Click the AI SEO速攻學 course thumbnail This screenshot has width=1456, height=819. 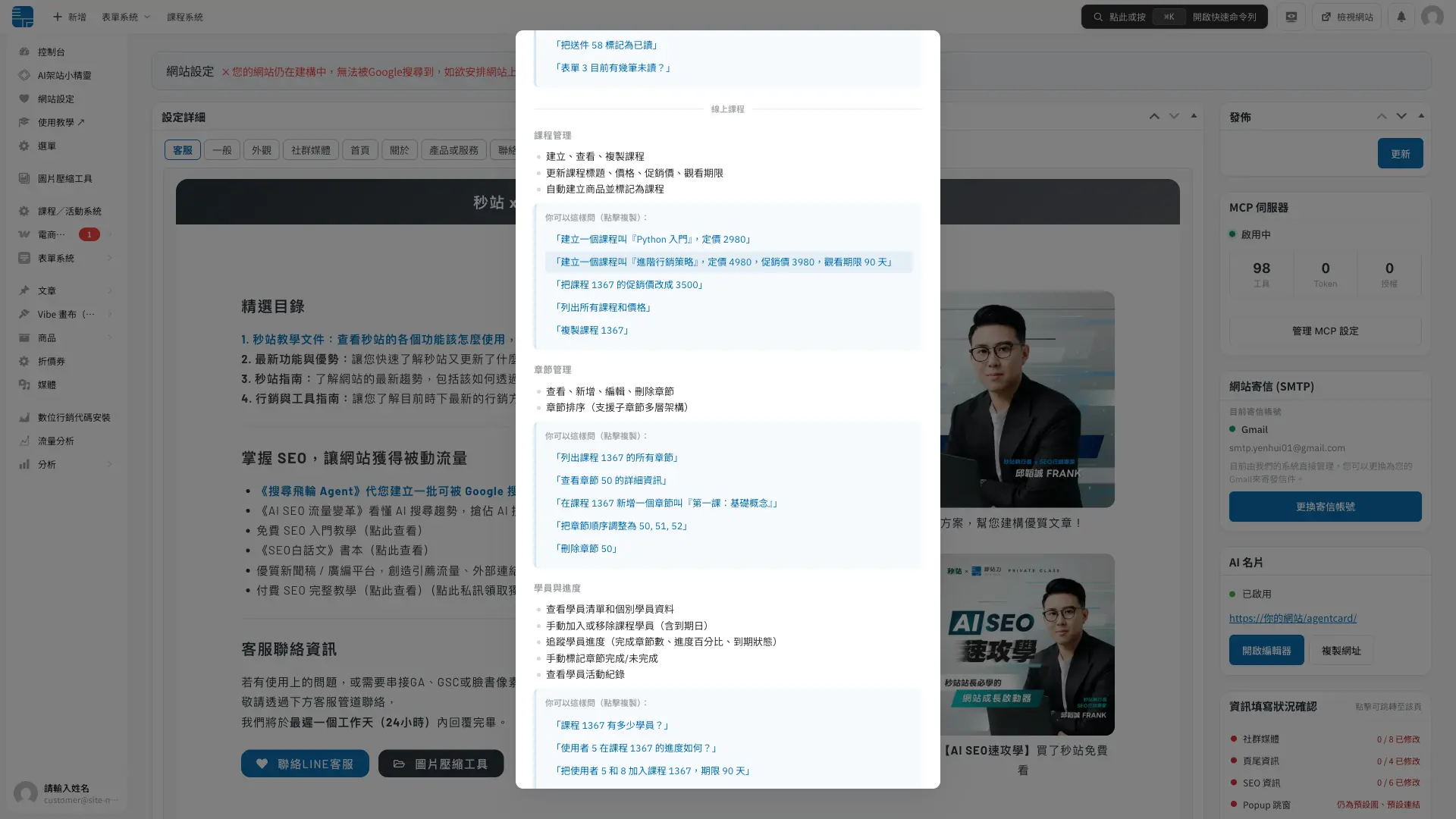pyautogui.click(x=1028, y=645)
